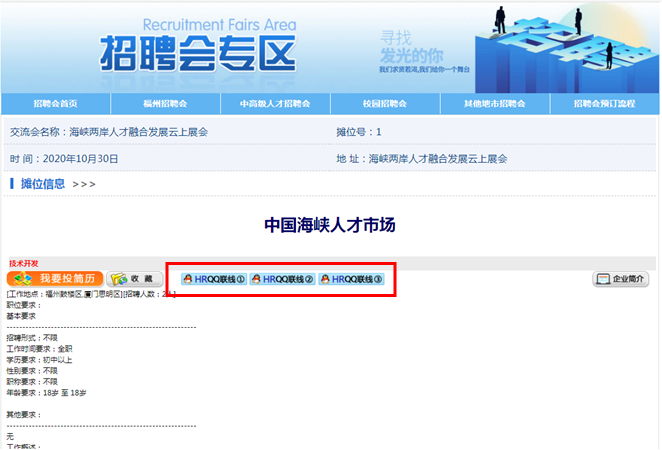Viewport: 662px width, 450px height.
Task: Click the 招聘形式：不限 line
Action: coord(32,338)
